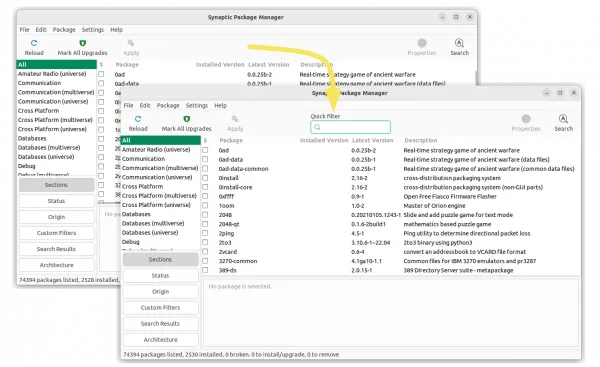Select Cross Platform section in front window
The height and width of the screenshot is (367, 600).
point(142,186)
